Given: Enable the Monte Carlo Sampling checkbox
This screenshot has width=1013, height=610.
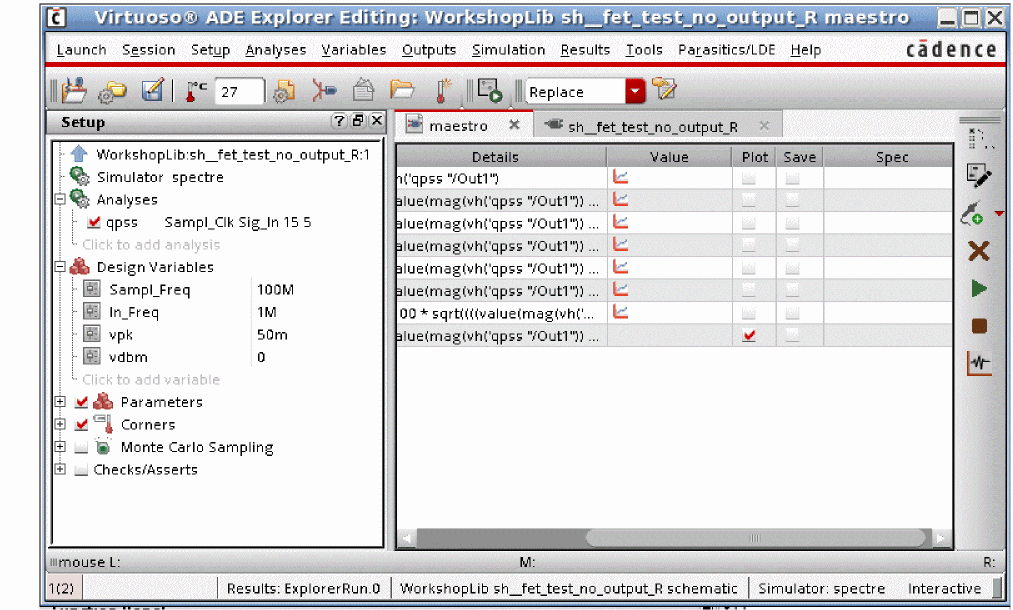Looking at the screenshot, I should pos(81,448).
